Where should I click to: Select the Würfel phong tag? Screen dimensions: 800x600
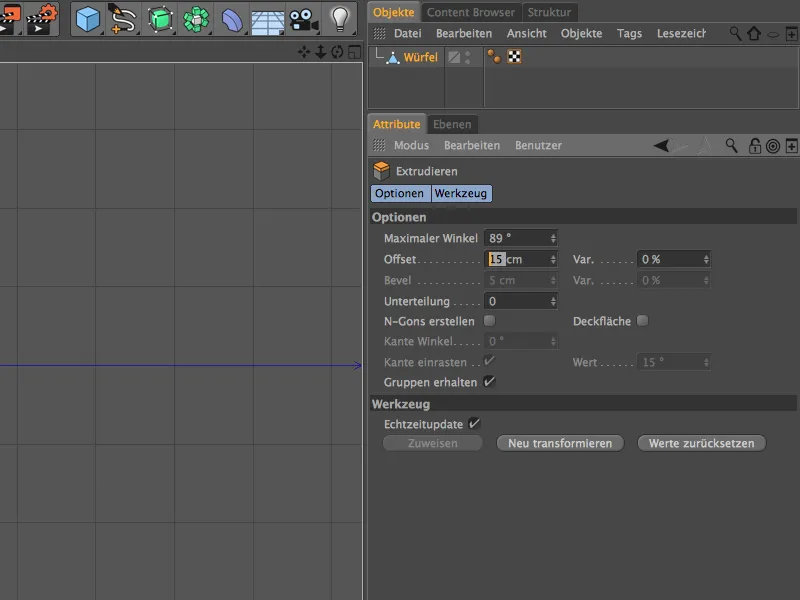click(494, 57)
